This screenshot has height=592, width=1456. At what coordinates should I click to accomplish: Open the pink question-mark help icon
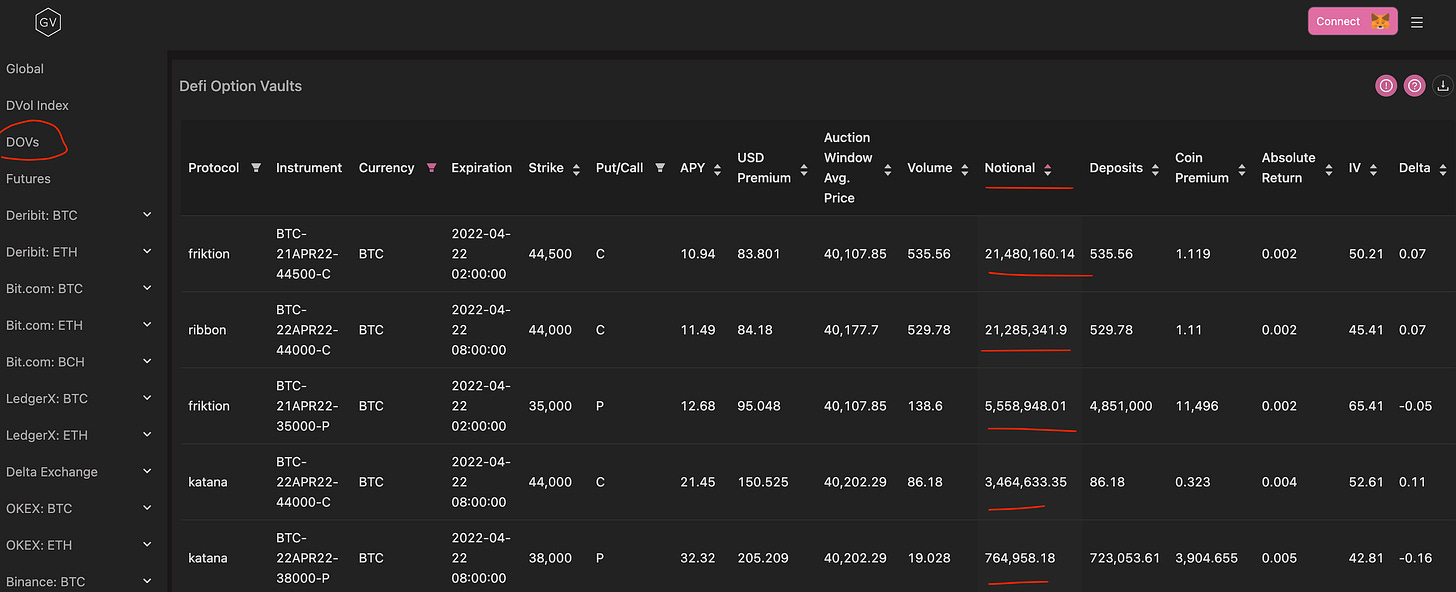[x=1414, y=86]
